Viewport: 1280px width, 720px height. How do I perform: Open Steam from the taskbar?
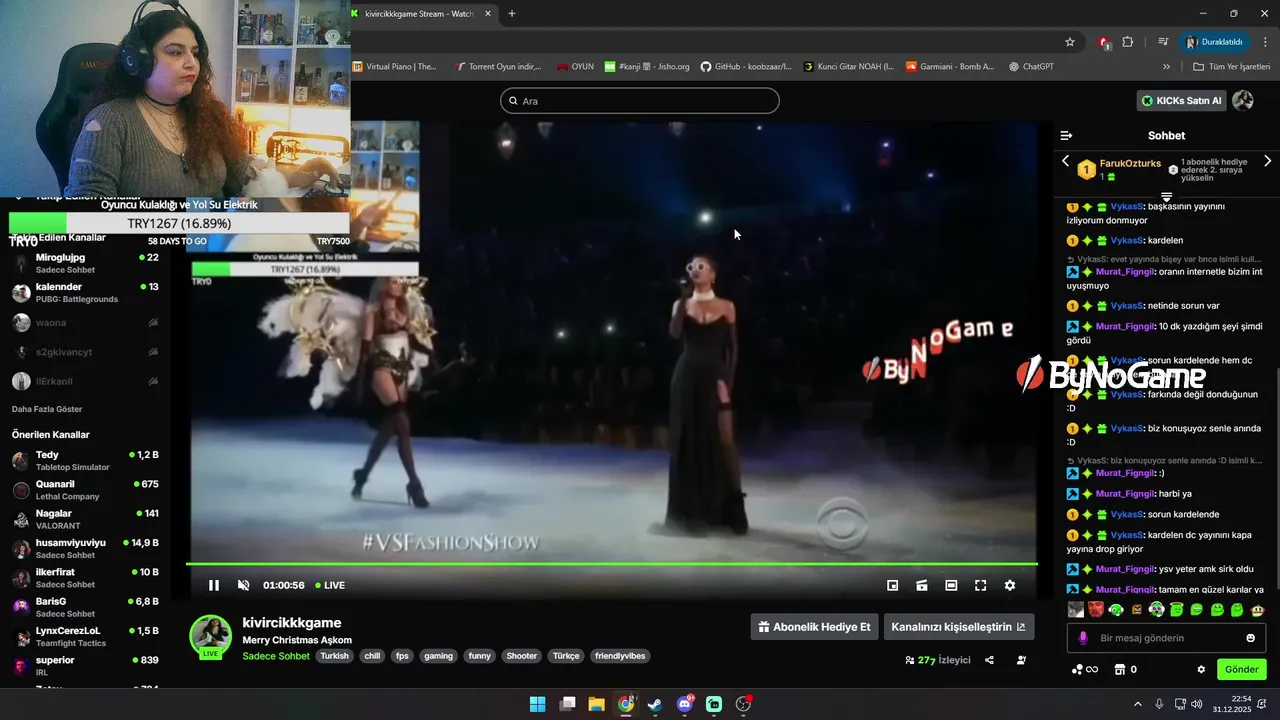[654, 704]
